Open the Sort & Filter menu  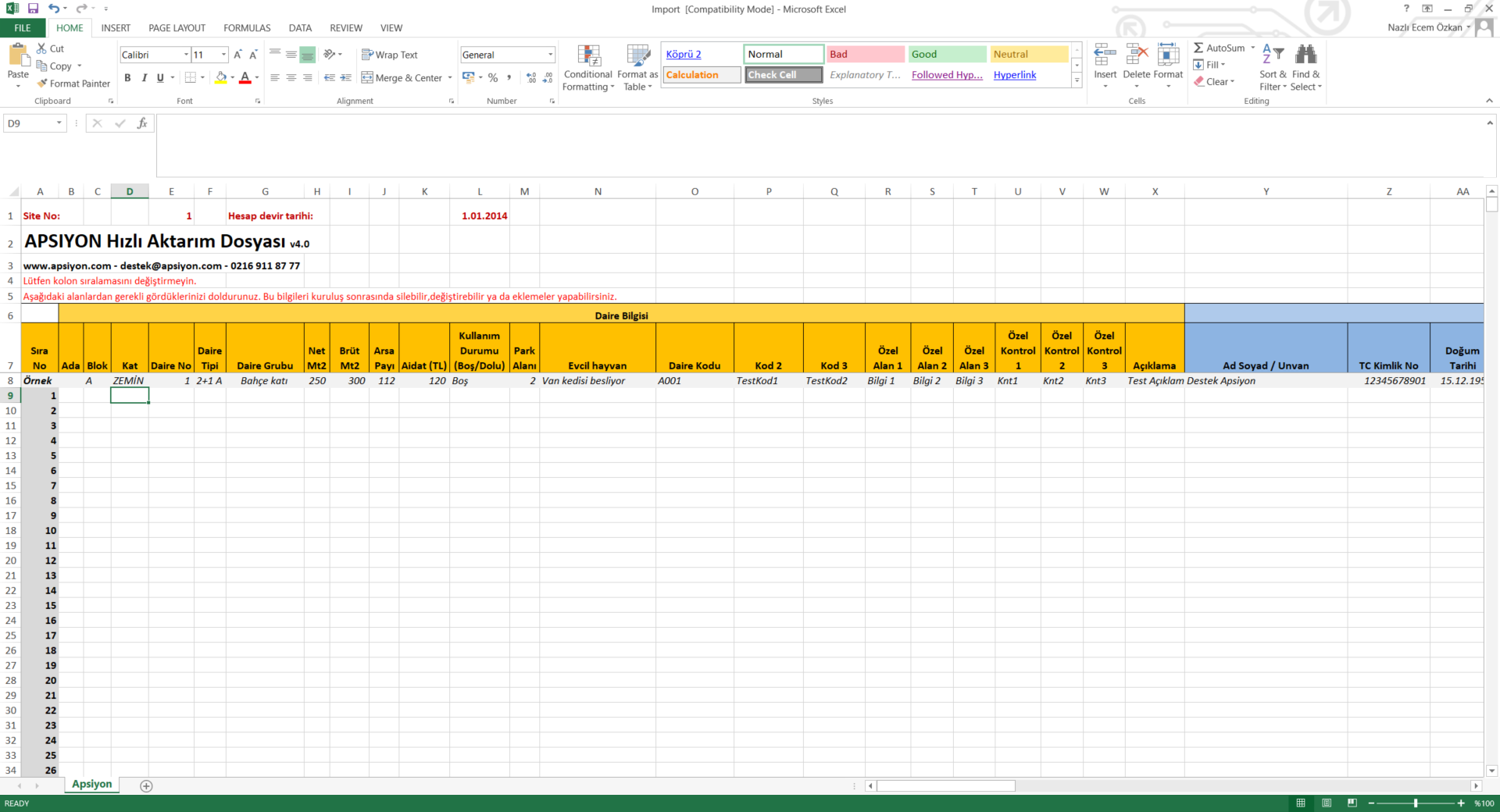(1273, 68)
